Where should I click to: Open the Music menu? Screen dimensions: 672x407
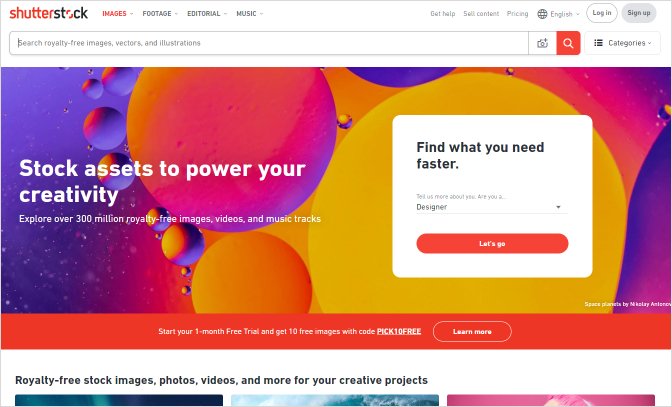pos(249,14)
